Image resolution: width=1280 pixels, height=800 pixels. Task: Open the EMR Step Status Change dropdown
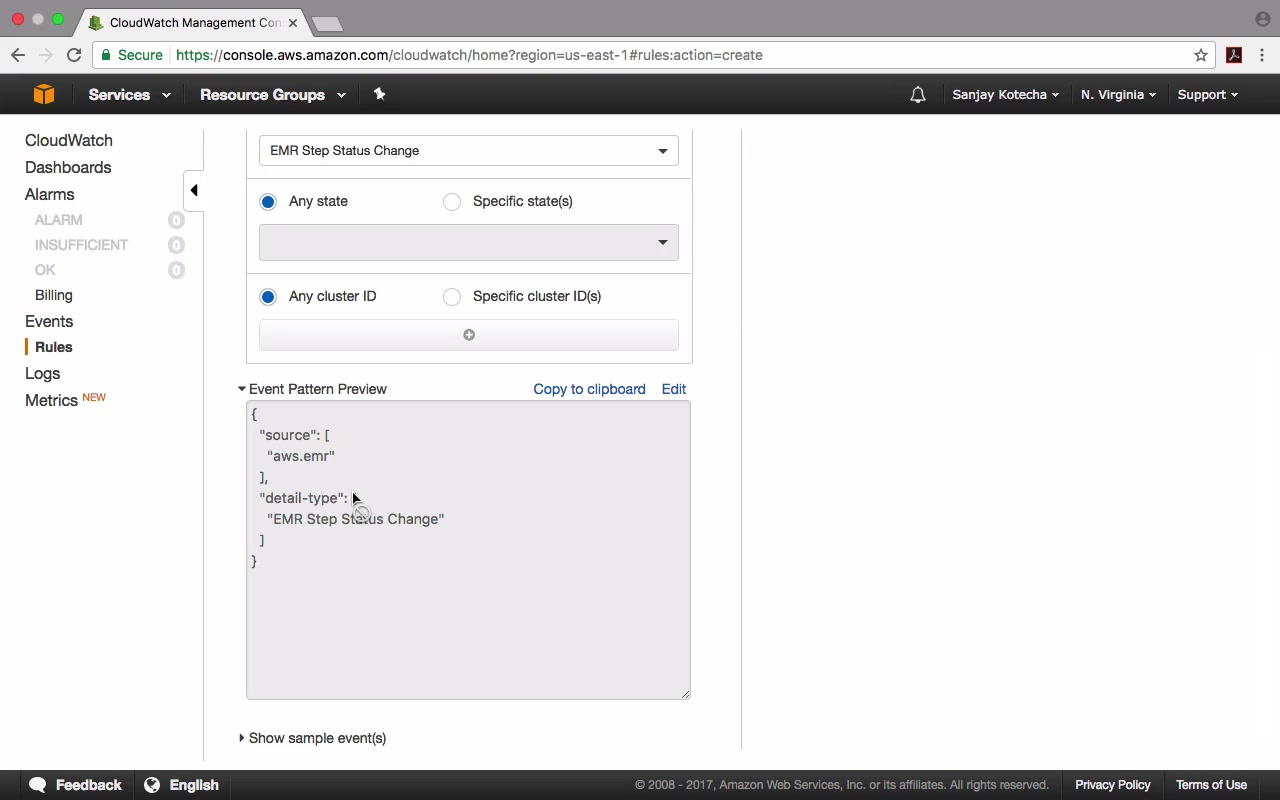[469, 151]
